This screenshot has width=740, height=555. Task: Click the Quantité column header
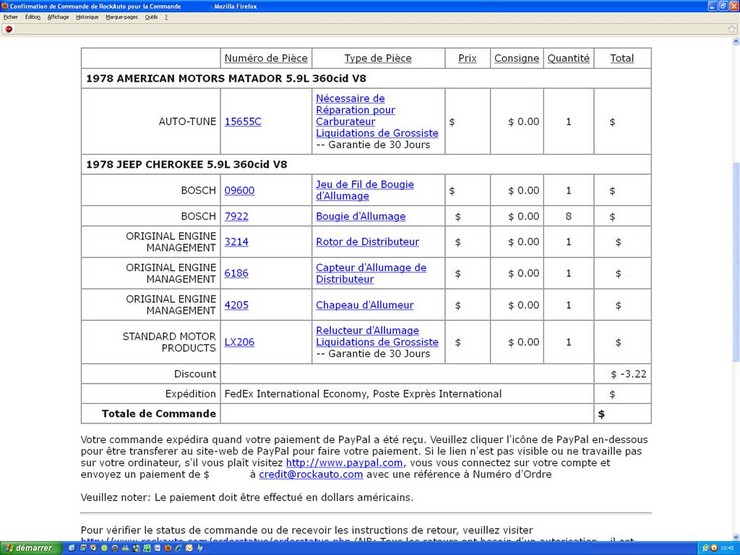coord(568,58)
